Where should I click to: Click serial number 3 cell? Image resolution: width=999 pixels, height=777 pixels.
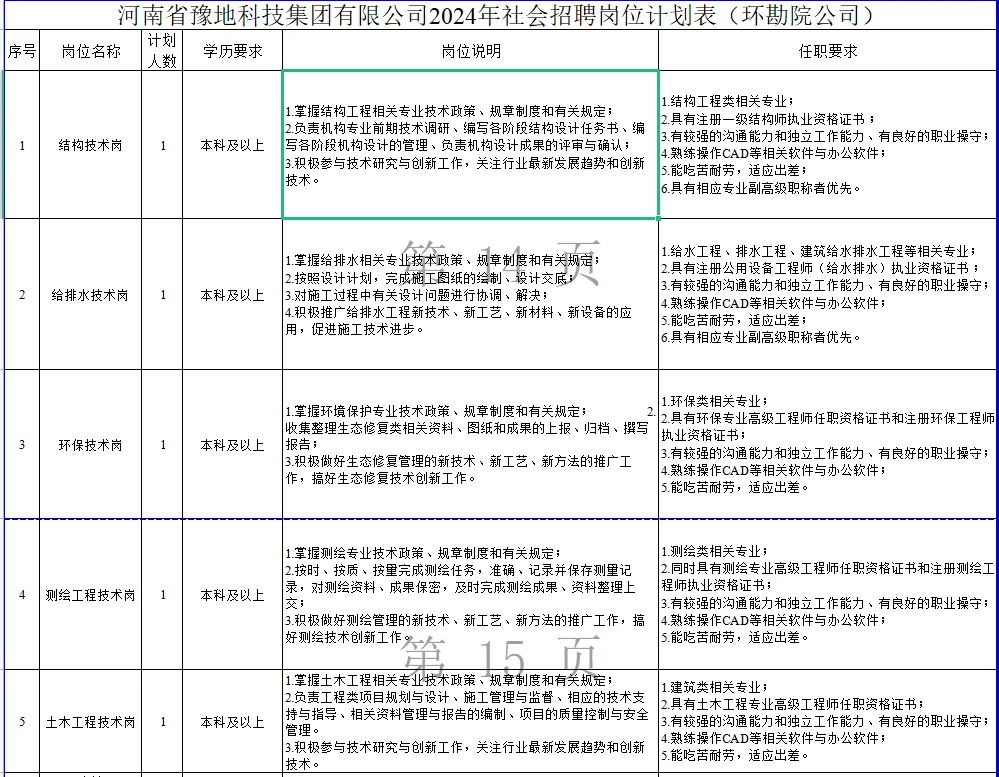(22, 445)
